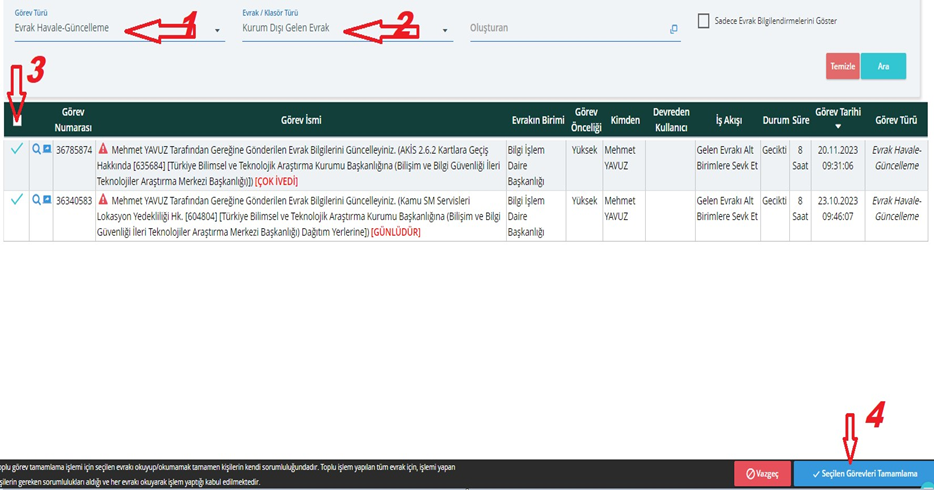This screenshot has width=934, height=490.
Task: Open magnifier icon for task 36785874
Action: click(x=36, y=149)
